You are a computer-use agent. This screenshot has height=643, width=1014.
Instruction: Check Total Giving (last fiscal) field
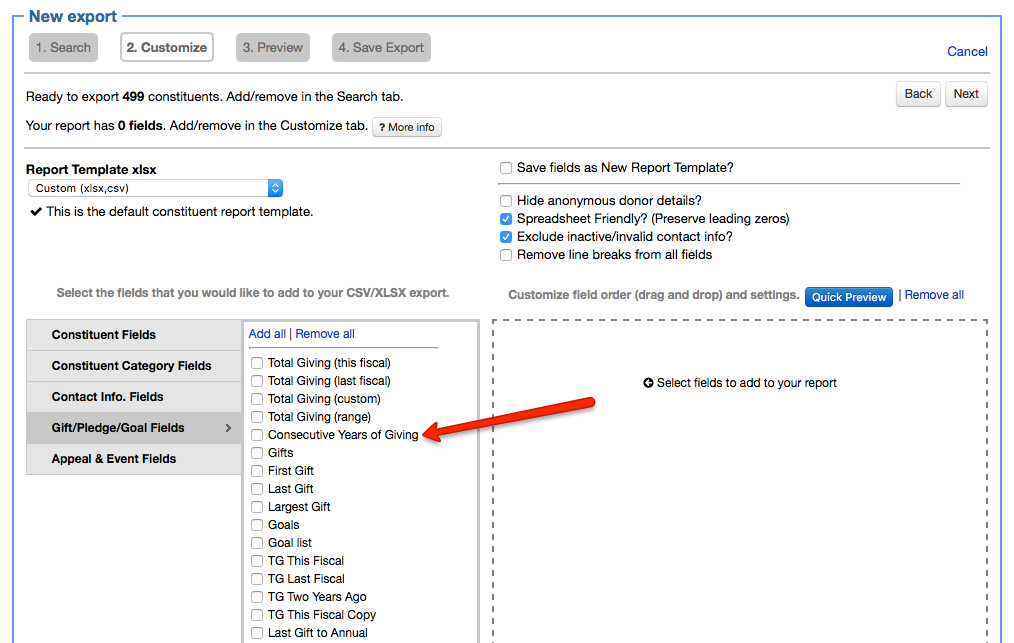257,381
